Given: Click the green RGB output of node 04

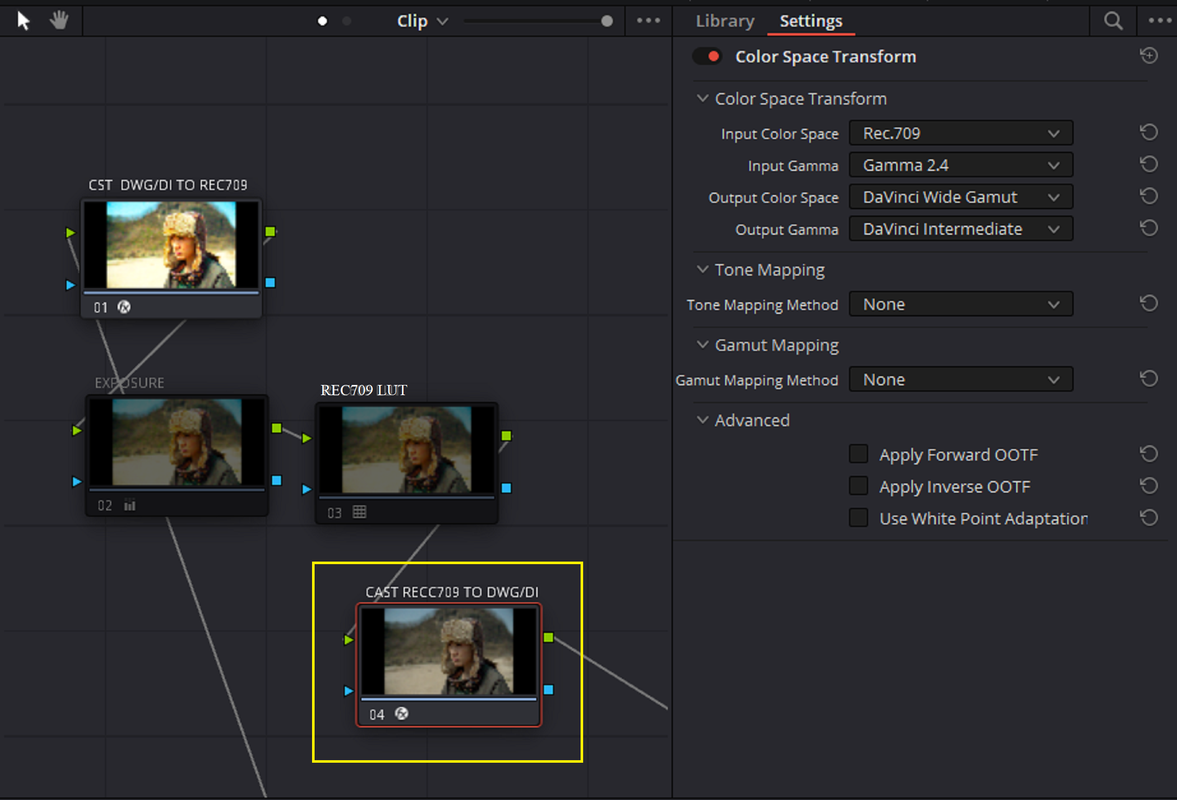Looking at the screenshot, I should point(549,637).
